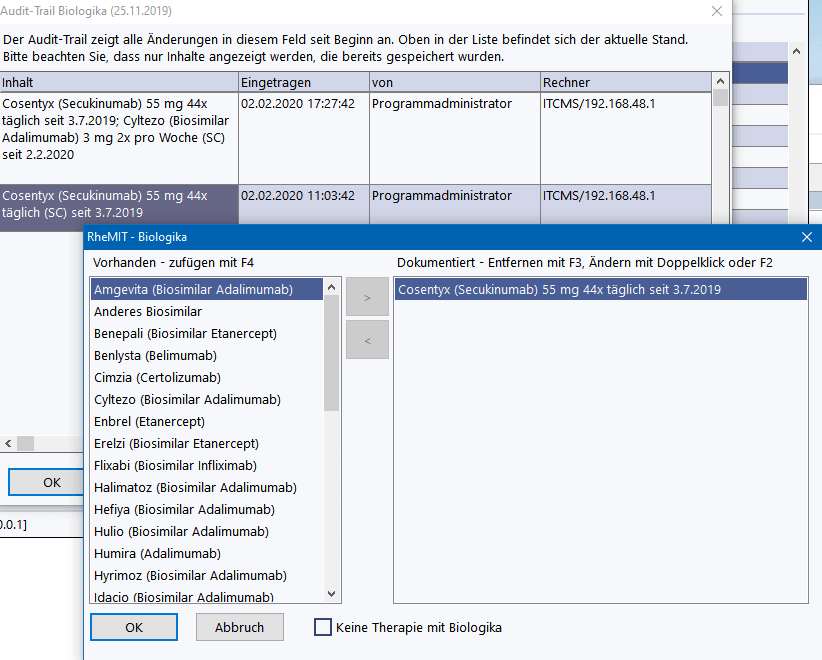The image size is (822, 660).
Task: Select Benlysta (Belimumab) from available list
Action: tap(155, 356)
